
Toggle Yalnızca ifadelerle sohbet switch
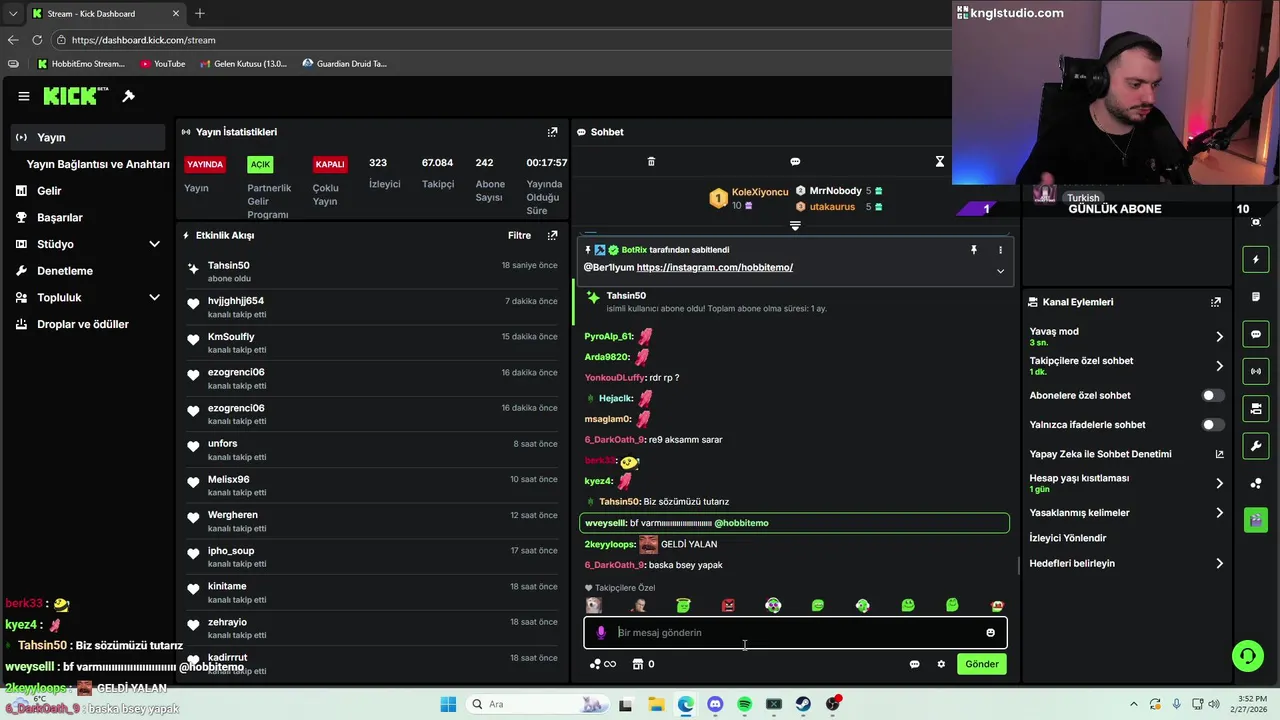pyautogui.click(x=1212, y=425)
